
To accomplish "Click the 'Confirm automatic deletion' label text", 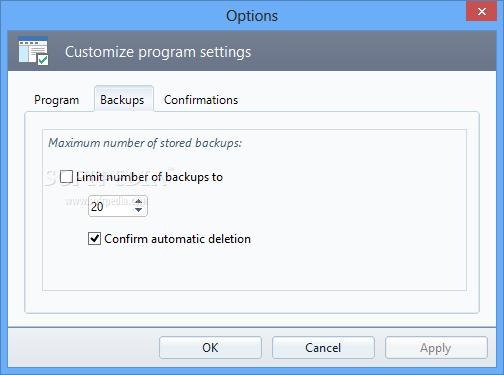I will tap(178, 239).
